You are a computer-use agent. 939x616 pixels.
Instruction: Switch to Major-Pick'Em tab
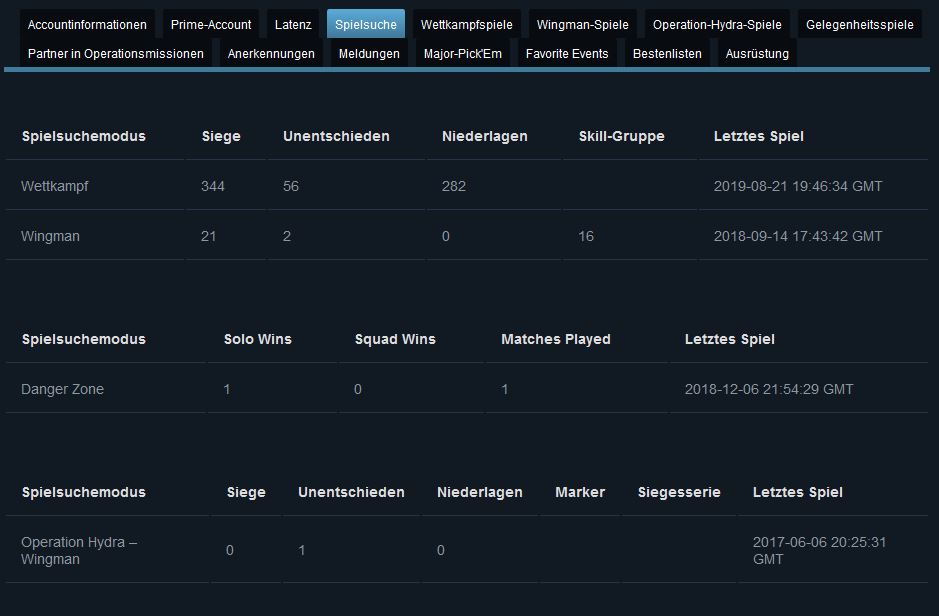click(462, 53)
